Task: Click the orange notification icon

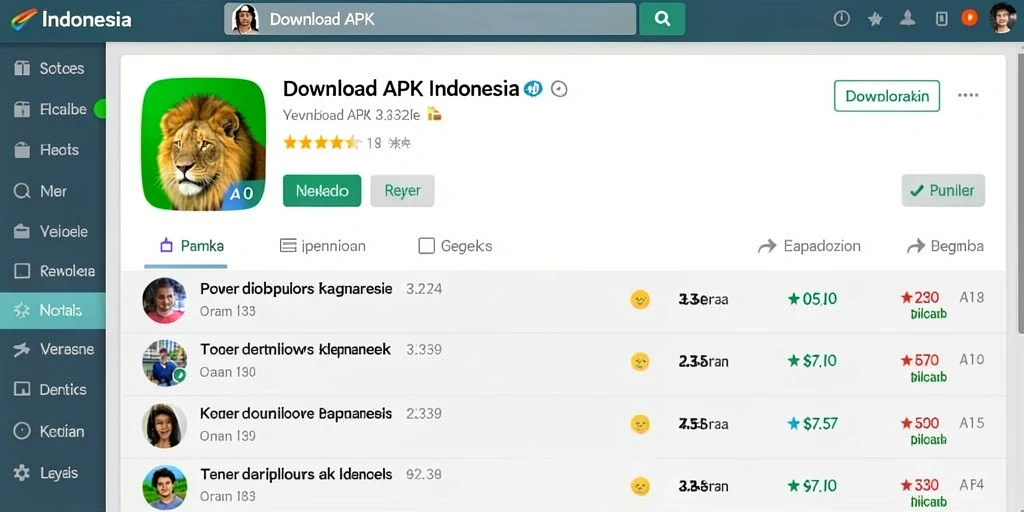Action: 970,18
